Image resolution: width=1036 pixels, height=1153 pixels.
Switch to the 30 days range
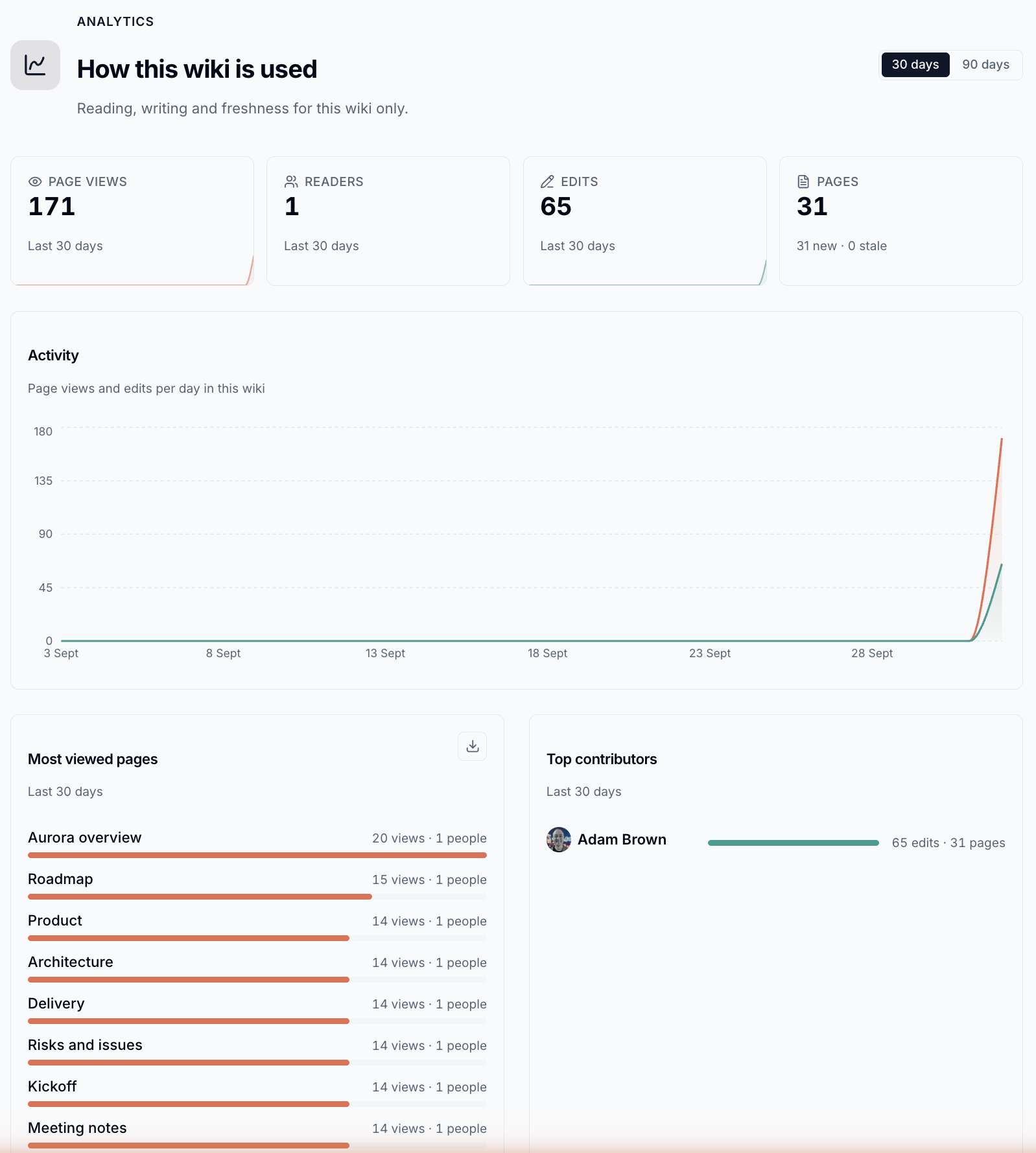(915, 65)
